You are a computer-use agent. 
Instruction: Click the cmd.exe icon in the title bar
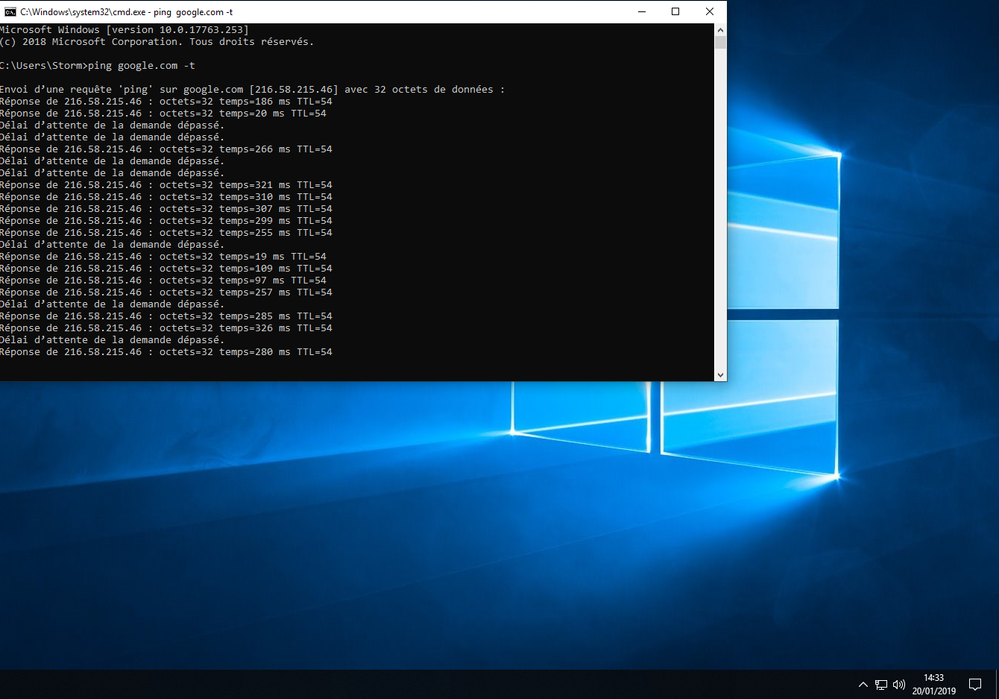point(8,11)
